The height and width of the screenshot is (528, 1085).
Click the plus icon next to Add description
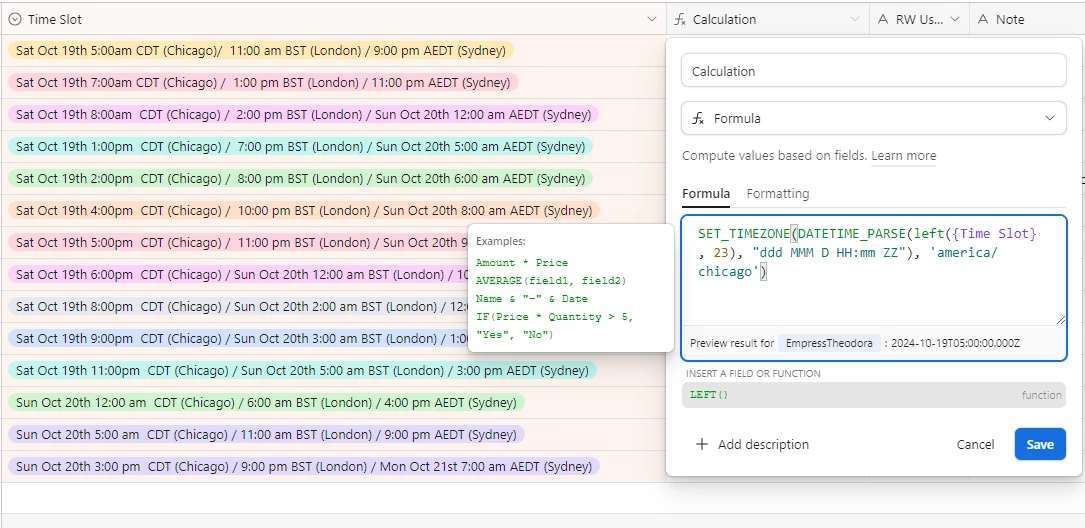click(x=702, y=444)
